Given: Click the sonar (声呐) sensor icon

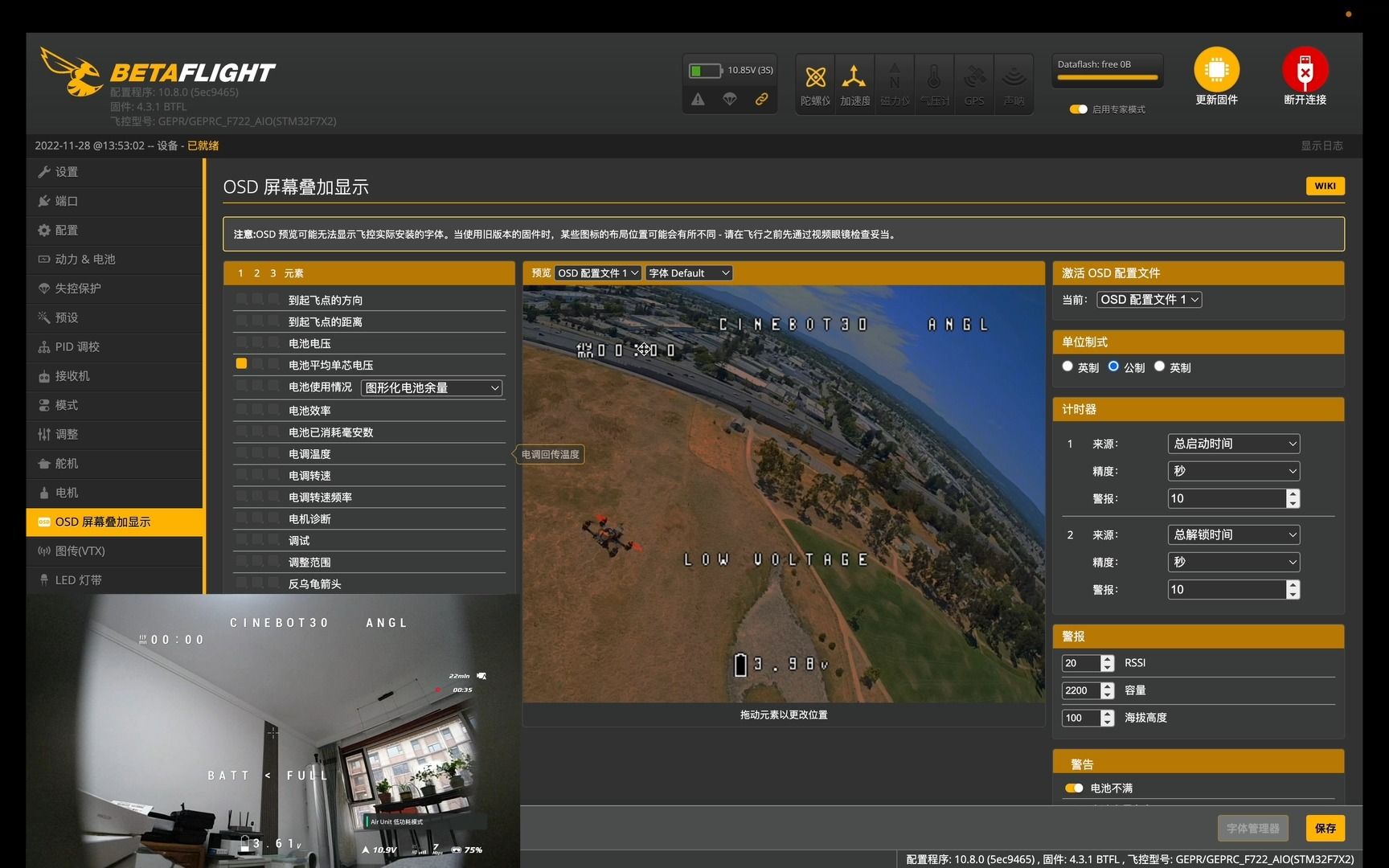Looking at the screenshot, I should pyautogui.click(x=1014, y=77).
